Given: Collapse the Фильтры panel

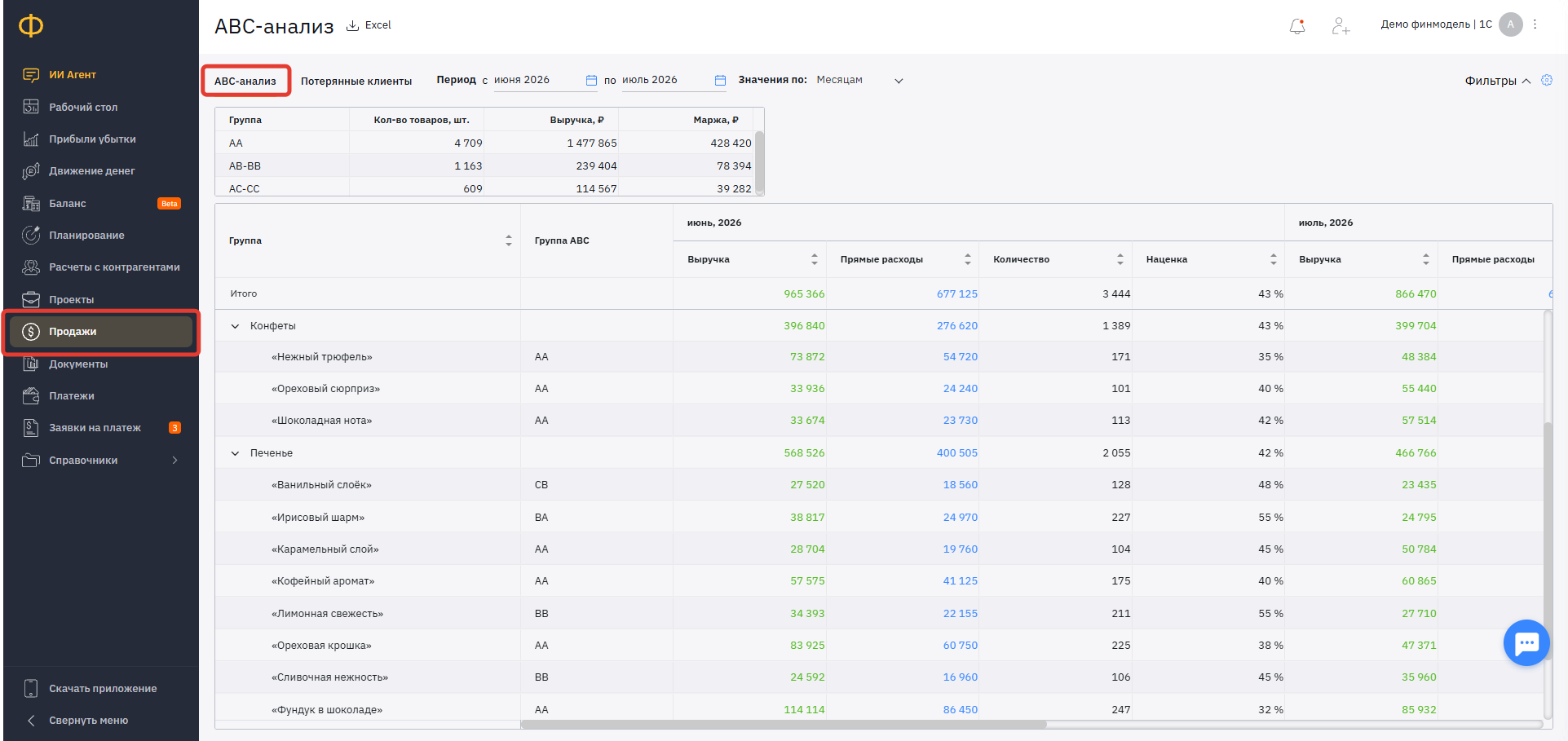Looking at the screenshot, I should point(1498,81).
